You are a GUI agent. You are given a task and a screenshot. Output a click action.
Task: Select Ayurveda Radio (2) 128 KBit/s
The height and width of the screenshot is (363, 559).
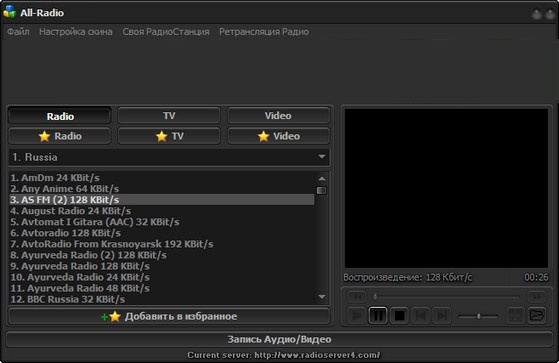coord(162,255)
